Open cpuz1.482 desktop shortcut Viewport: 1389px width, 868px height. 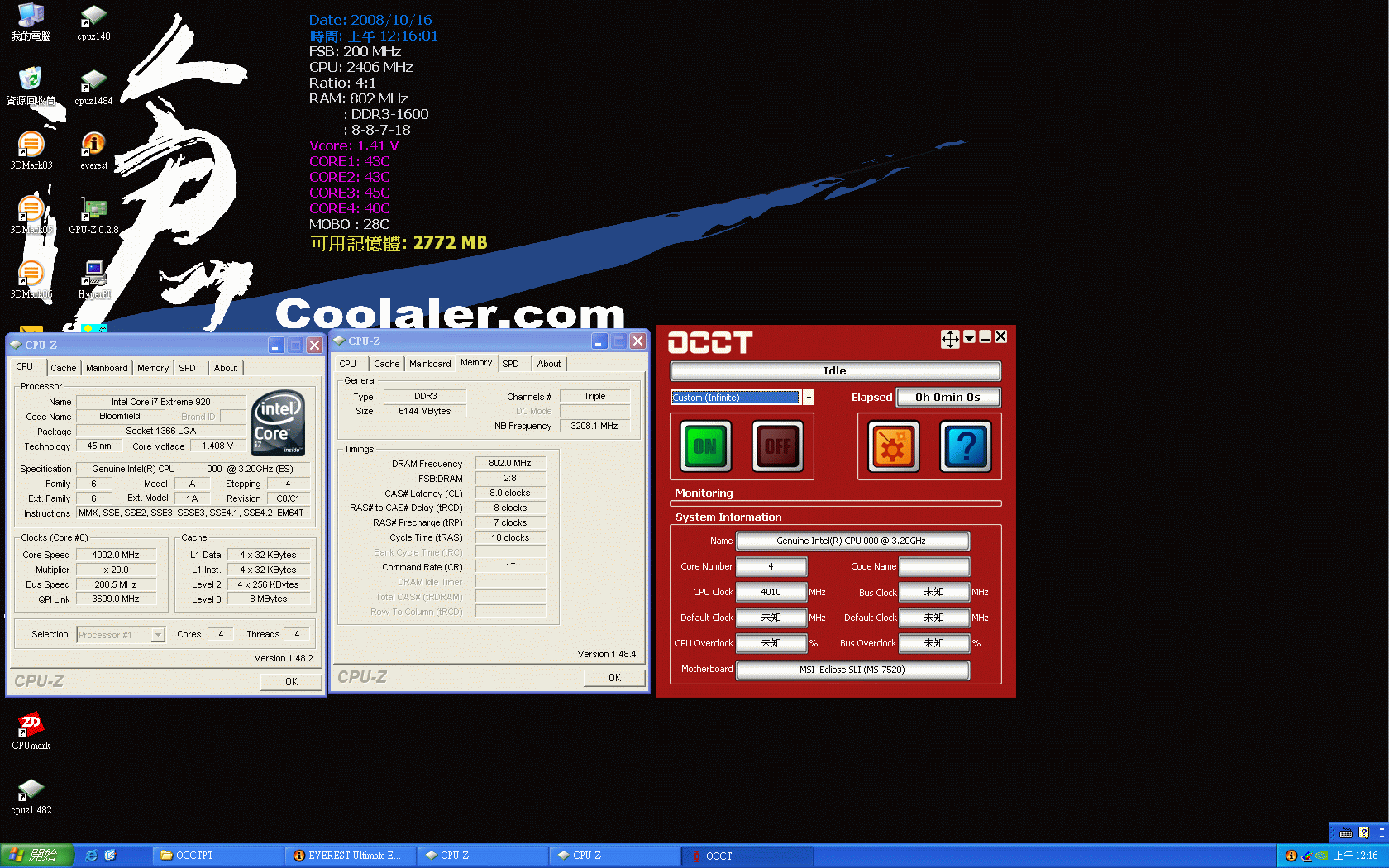(31, 796)
